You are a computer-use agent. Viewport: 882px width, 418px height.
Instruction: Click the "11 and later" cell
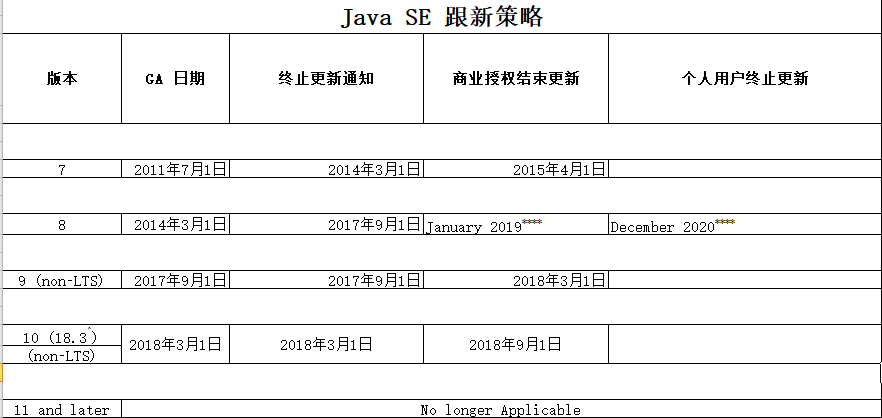[x=61, y=410]
